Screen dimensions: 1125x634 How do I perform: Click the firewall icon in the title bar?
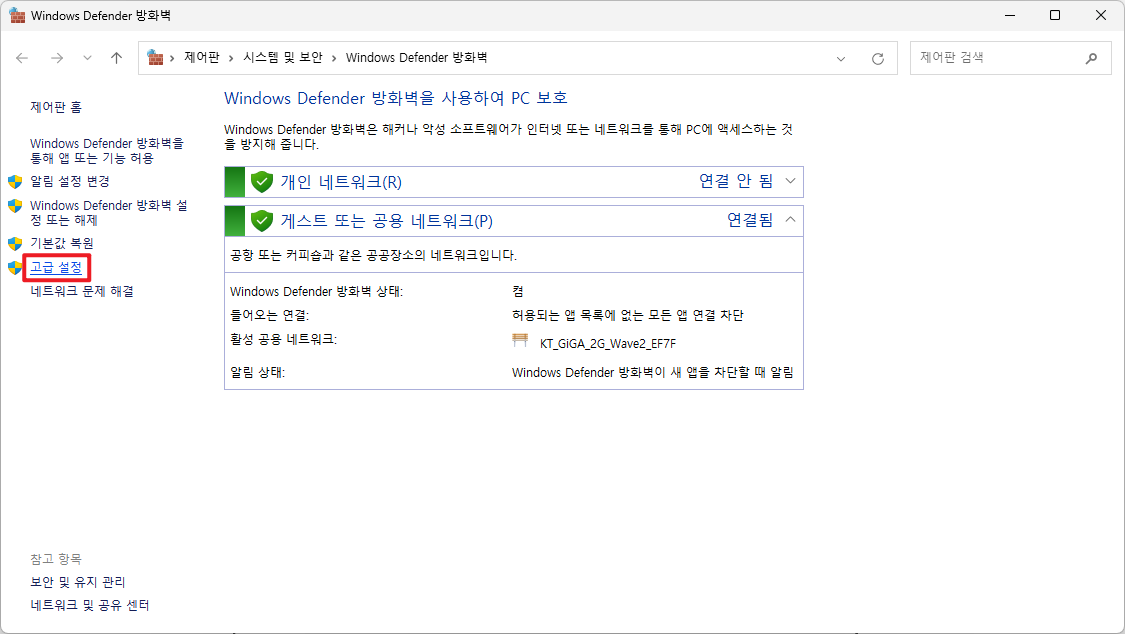pyautogui.click(x=17, y=15)
